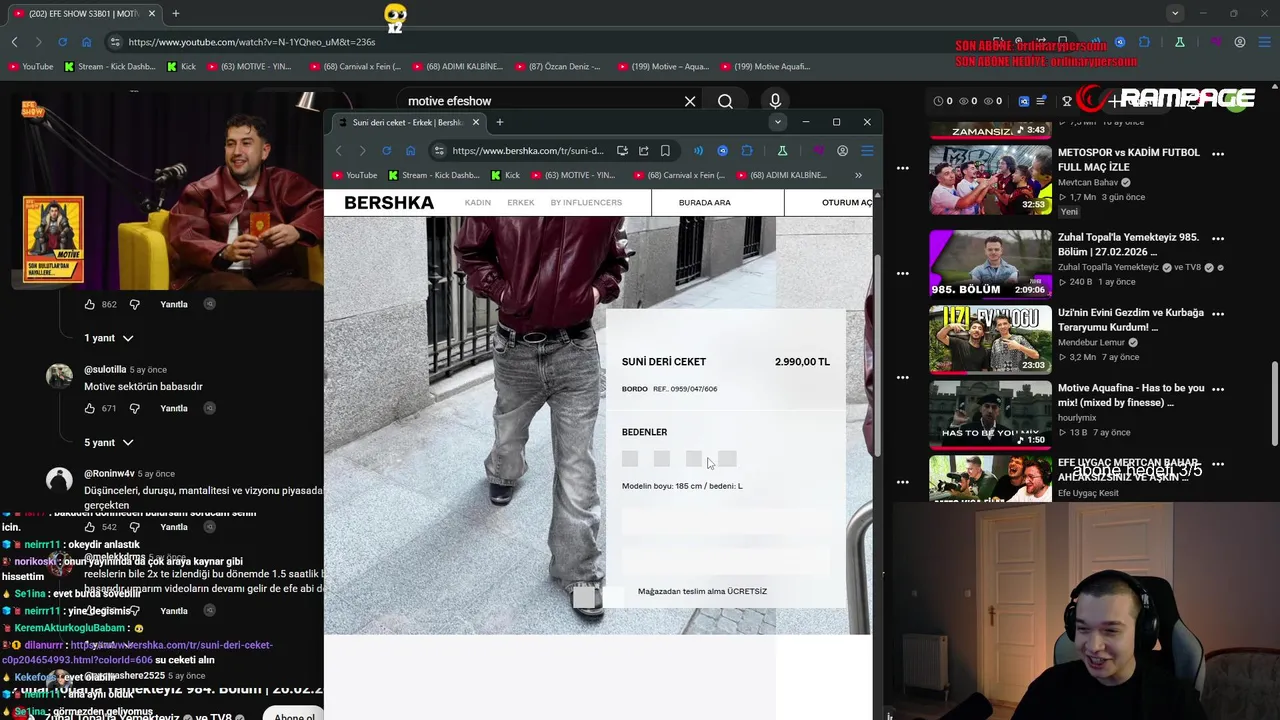Dislike the comment with 862 likes
The width and height of the screenshot is (1280, 720).
click(x=135, y=304)
